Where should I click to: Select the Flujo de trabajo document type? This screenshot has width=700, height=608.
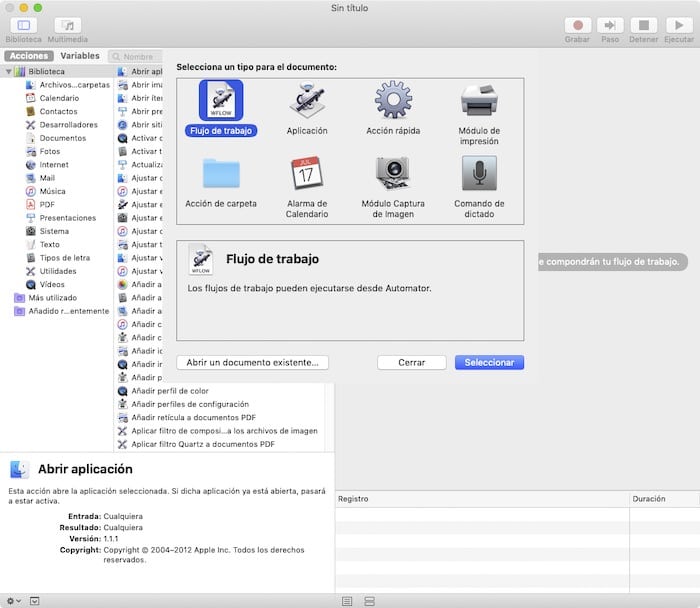[220, 102]
